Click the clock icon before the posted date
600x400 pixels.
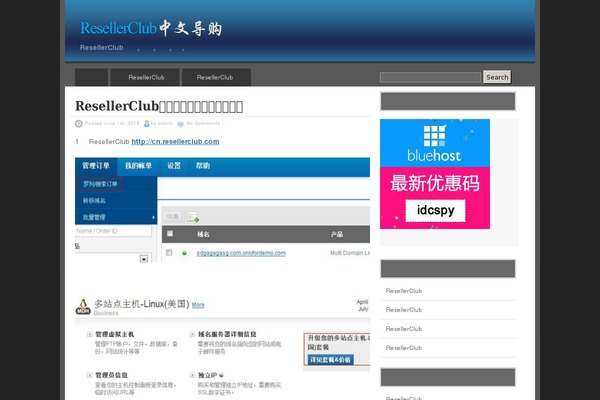point(79,123)
